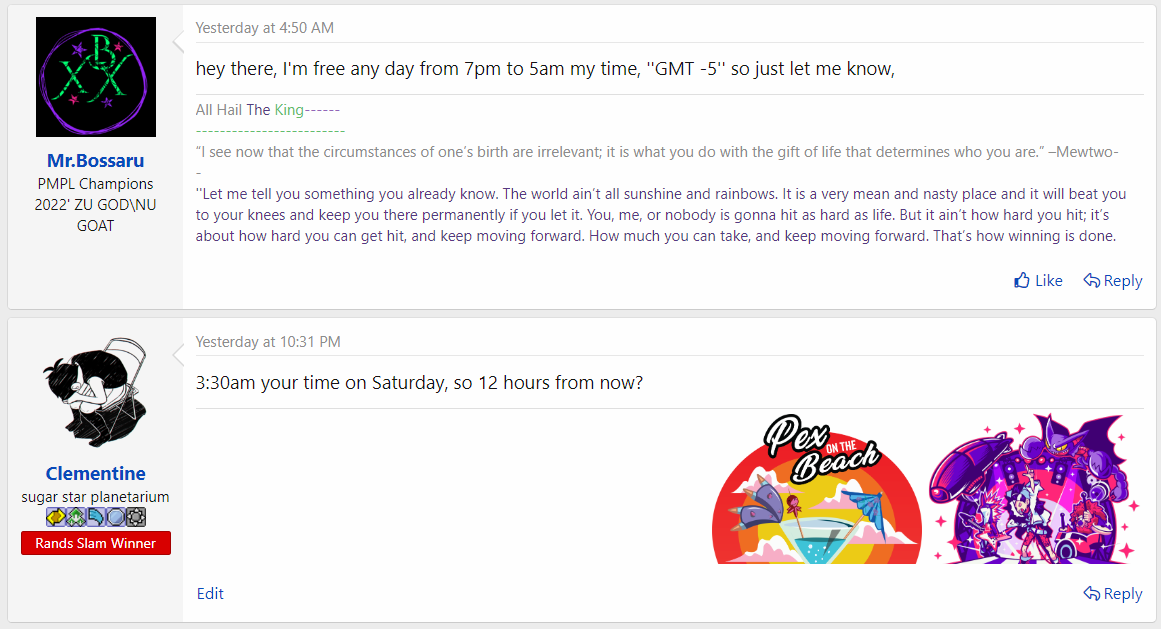Click the thumbs-up Like icon on Mr.Bossaru's post
This screenshot has width=1161, height=629.
click(1022, 281)
